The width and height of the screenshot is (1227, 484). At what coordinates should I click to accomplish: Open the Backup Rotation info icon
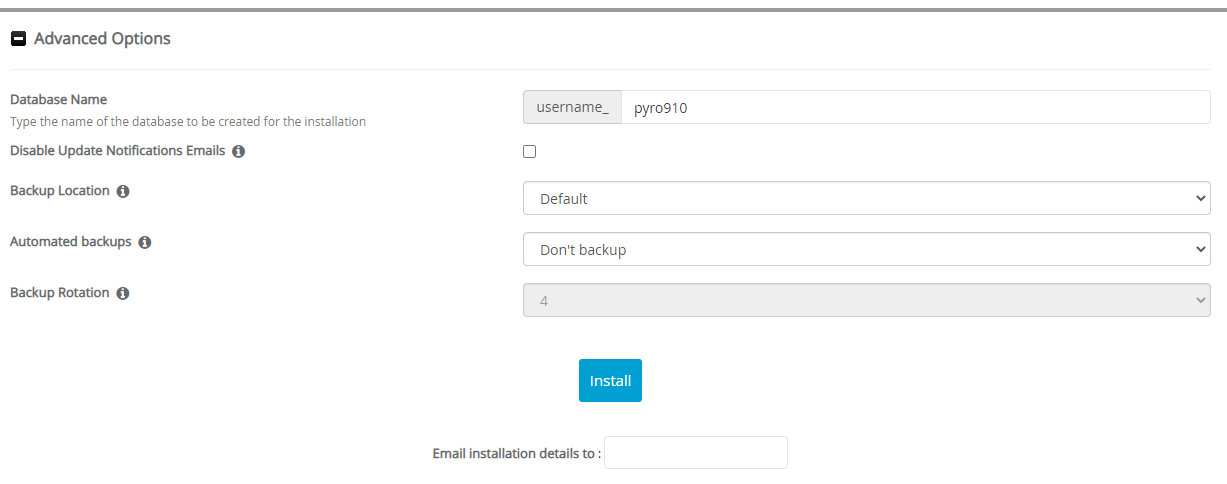(x=123, y=294)
